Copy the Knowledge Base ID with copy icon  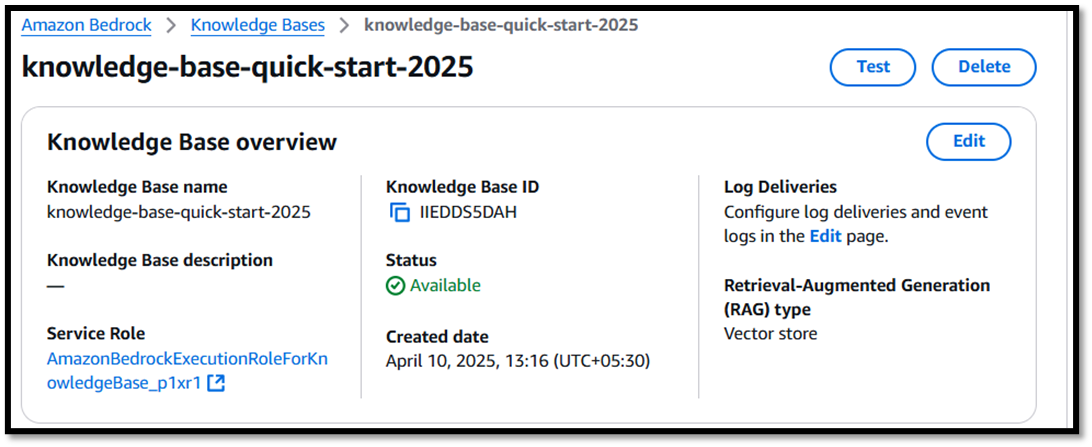coord(400,212)
